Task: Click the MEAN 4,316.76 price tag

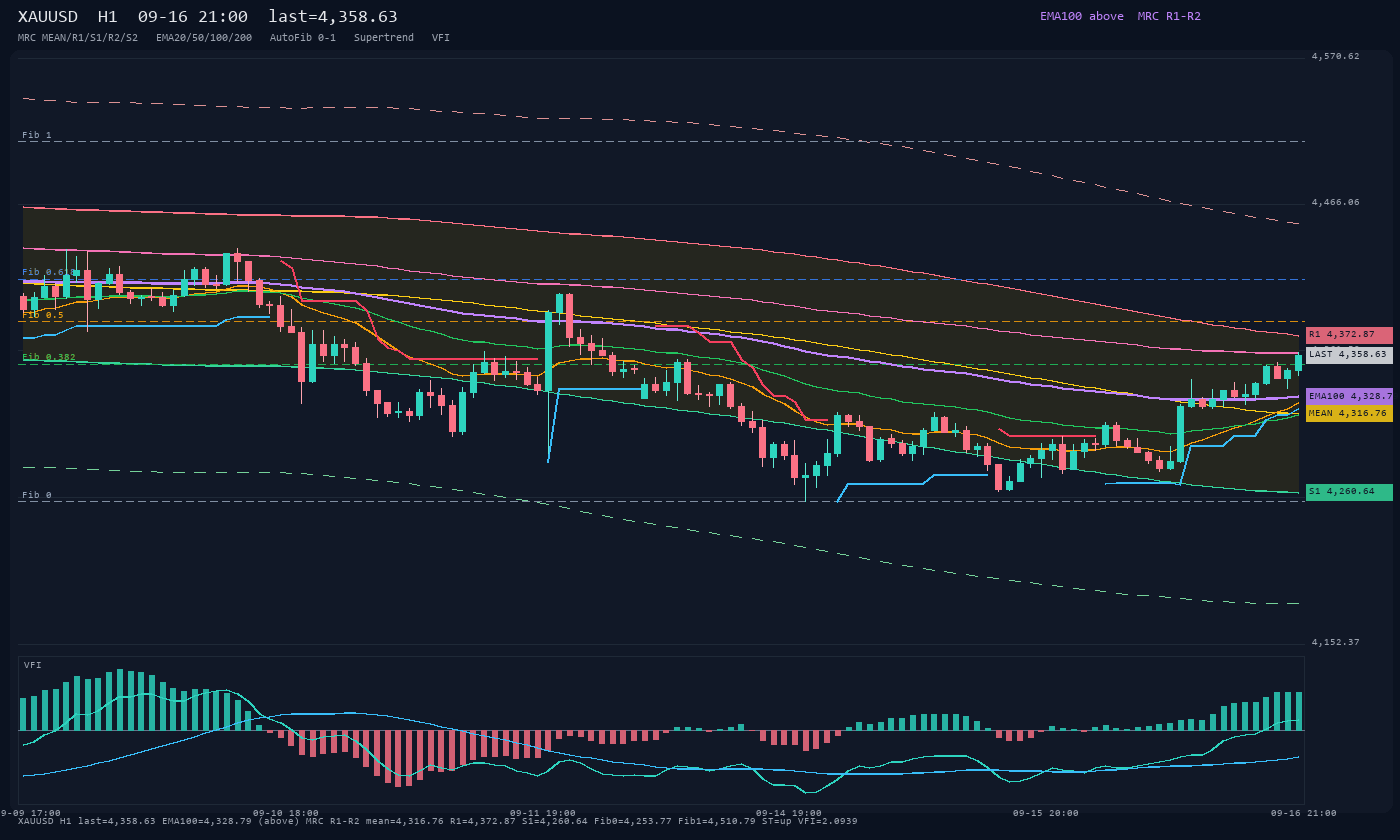Action: 1349,413
